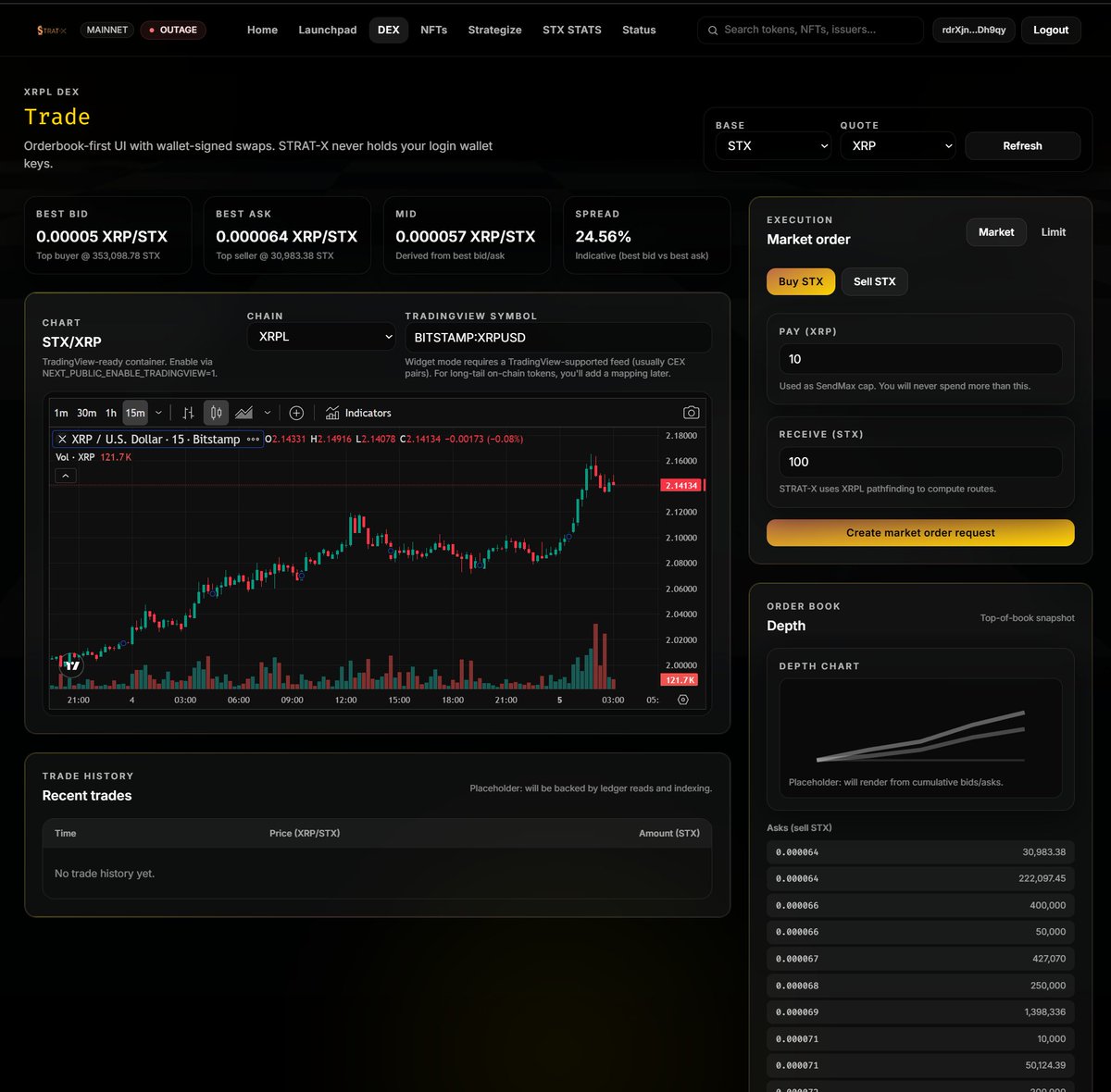The height and width of the screenshot is (1092, 1111).
Task: Open the NFTs page
Action: click(x=433, y=31)
